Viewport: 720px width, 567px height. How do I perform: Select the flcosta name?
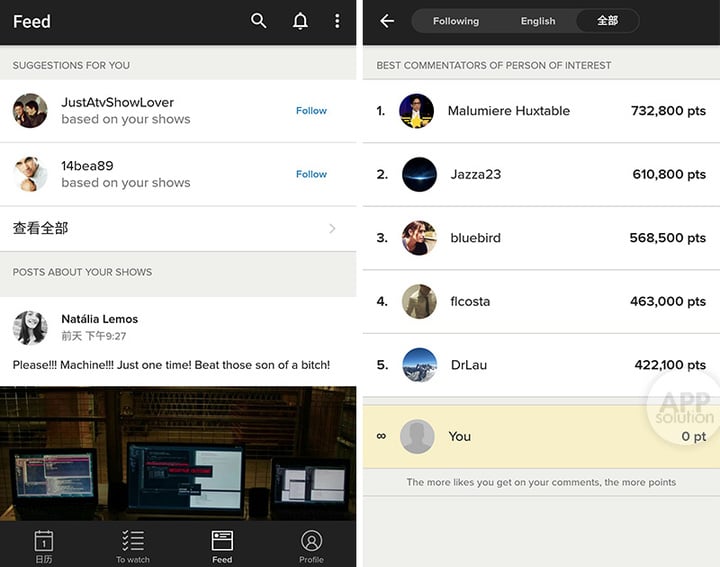(x=470, y=301)
